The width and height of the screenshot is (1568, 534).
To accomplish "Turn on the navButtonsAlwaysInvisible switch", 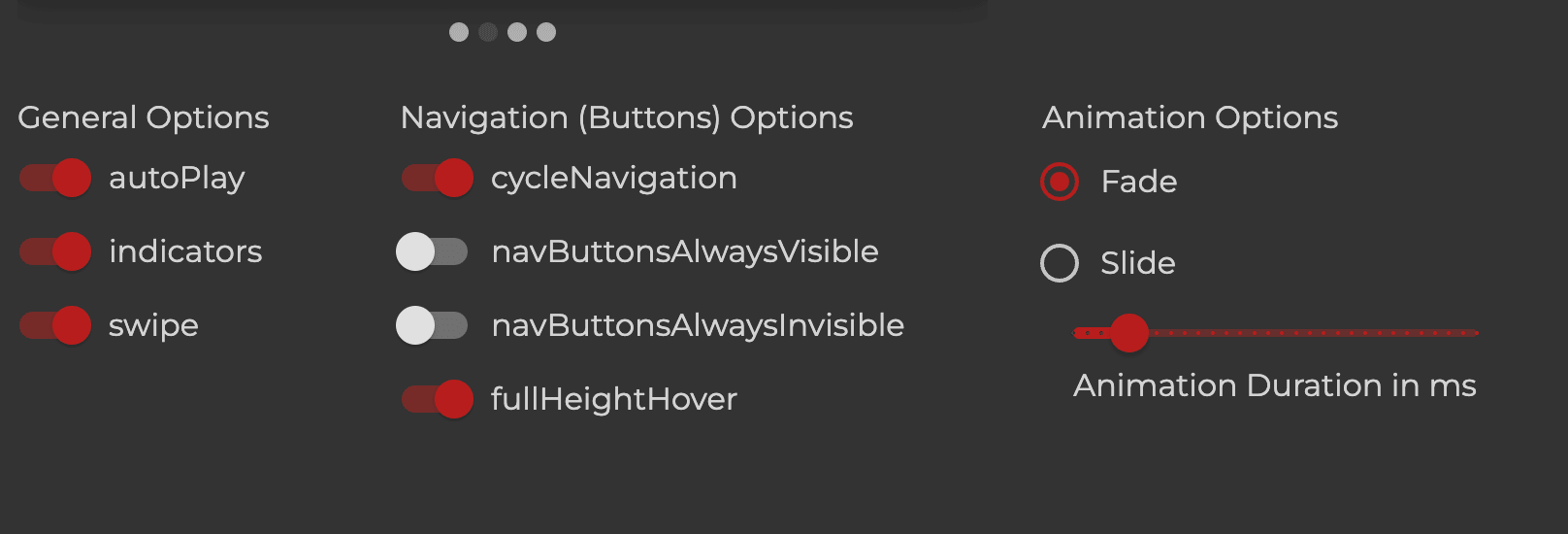I will click(x=432, y=325).
